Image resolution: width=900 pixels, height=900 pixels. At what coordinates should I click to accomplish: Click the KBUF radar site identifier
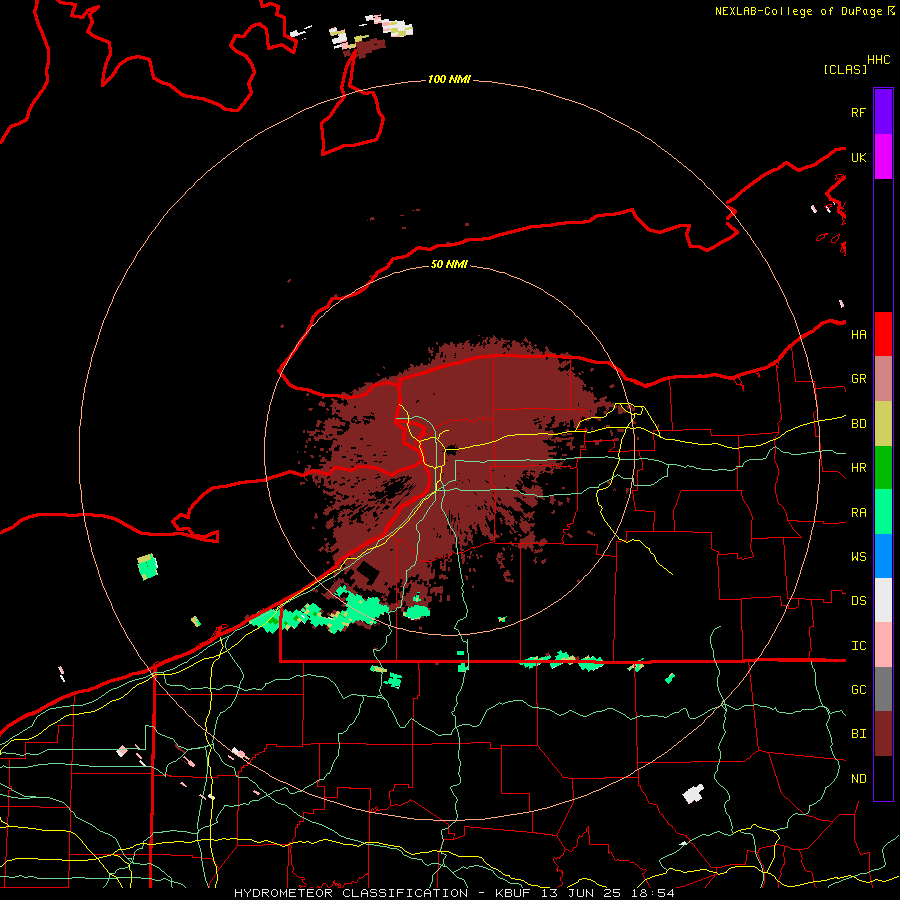pos(514,893)
